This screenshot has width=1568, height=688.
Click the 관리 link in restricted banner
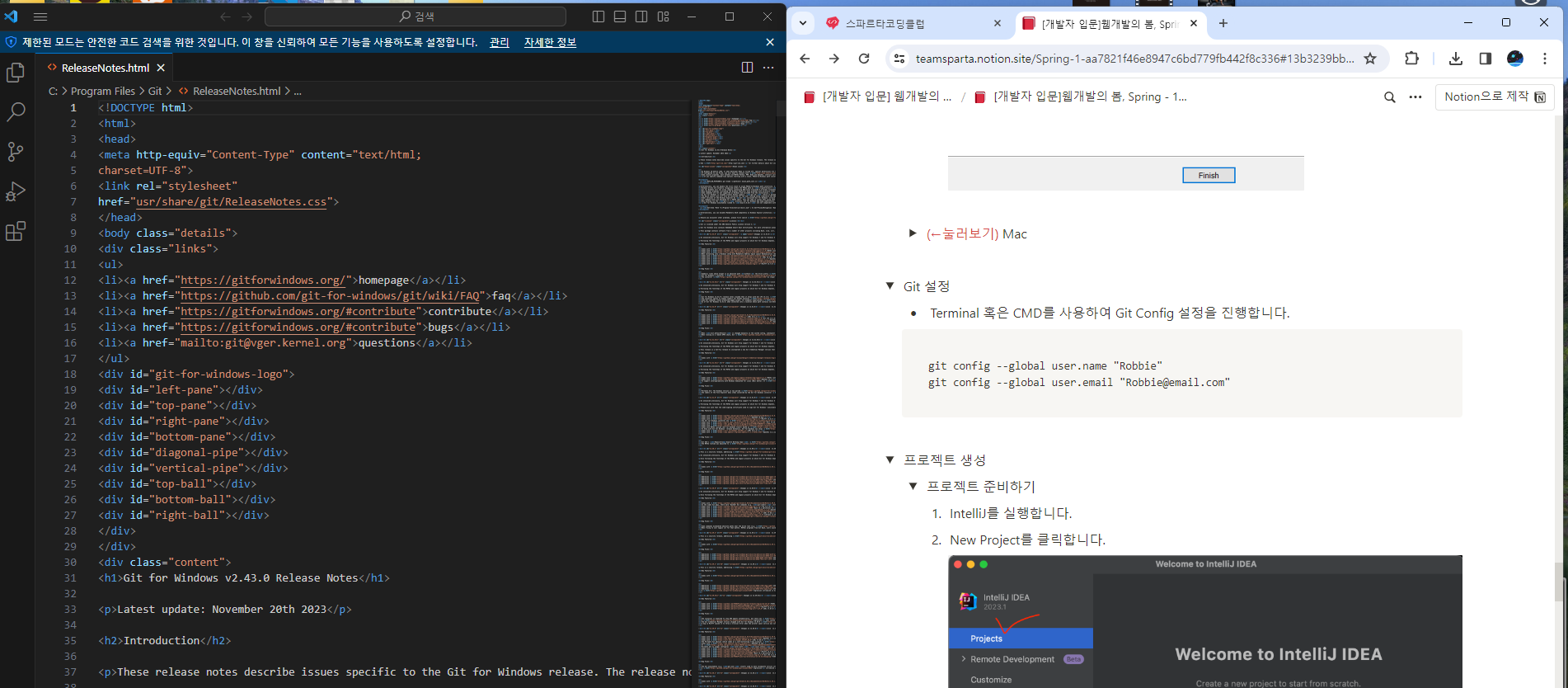click(x=499, y=42)
